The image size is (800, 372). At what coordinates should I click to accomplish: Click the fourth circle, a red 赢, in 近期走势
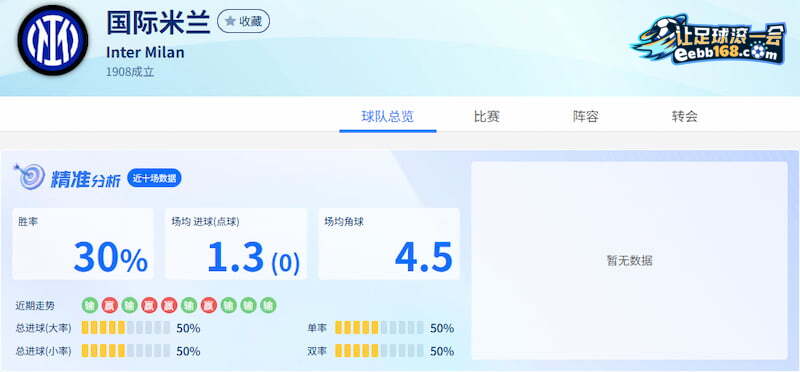[x=149, y=306]
